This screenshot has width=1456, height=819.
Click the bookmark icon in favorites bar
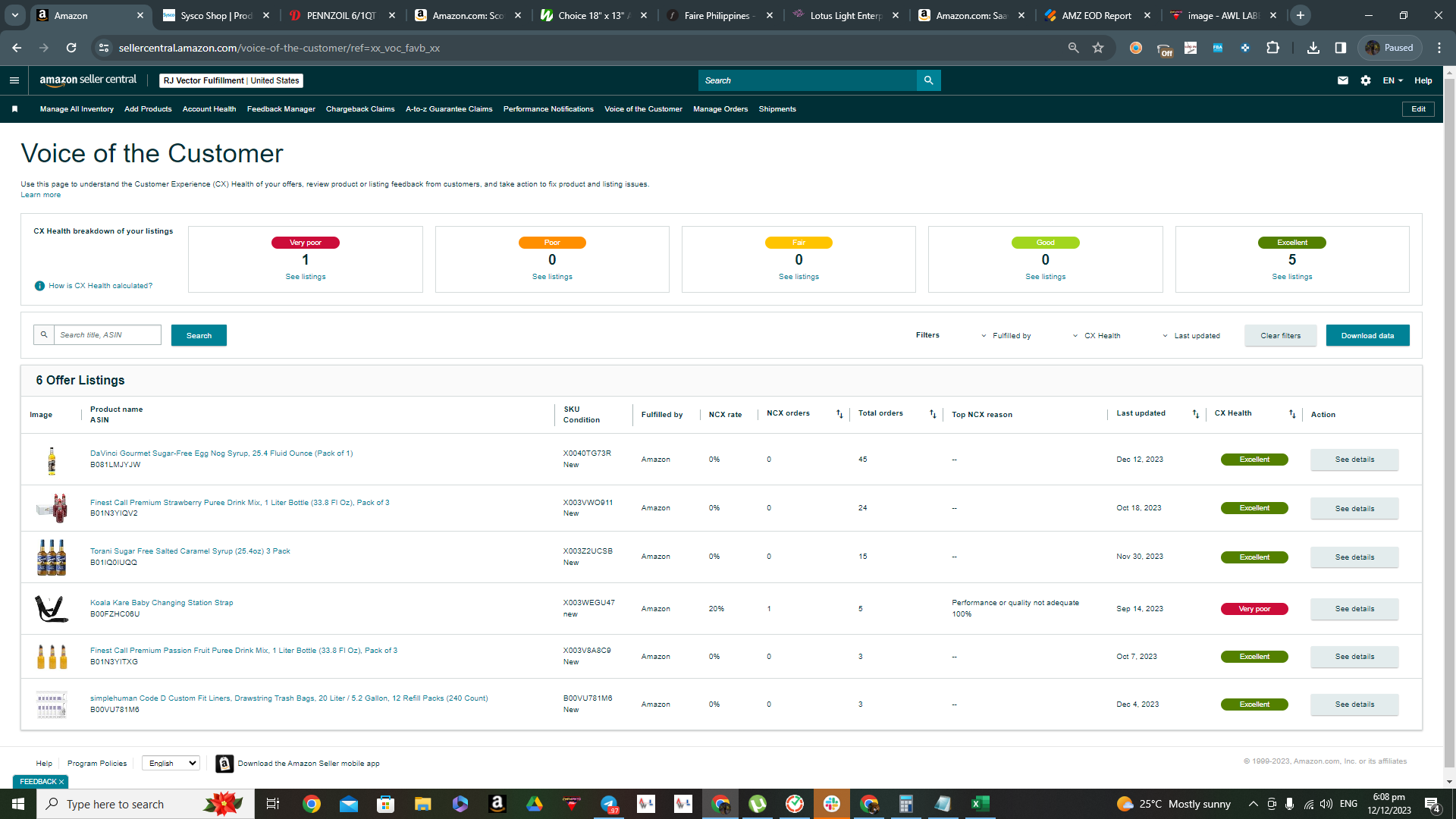pyautogui.click(x=14, y=109)
